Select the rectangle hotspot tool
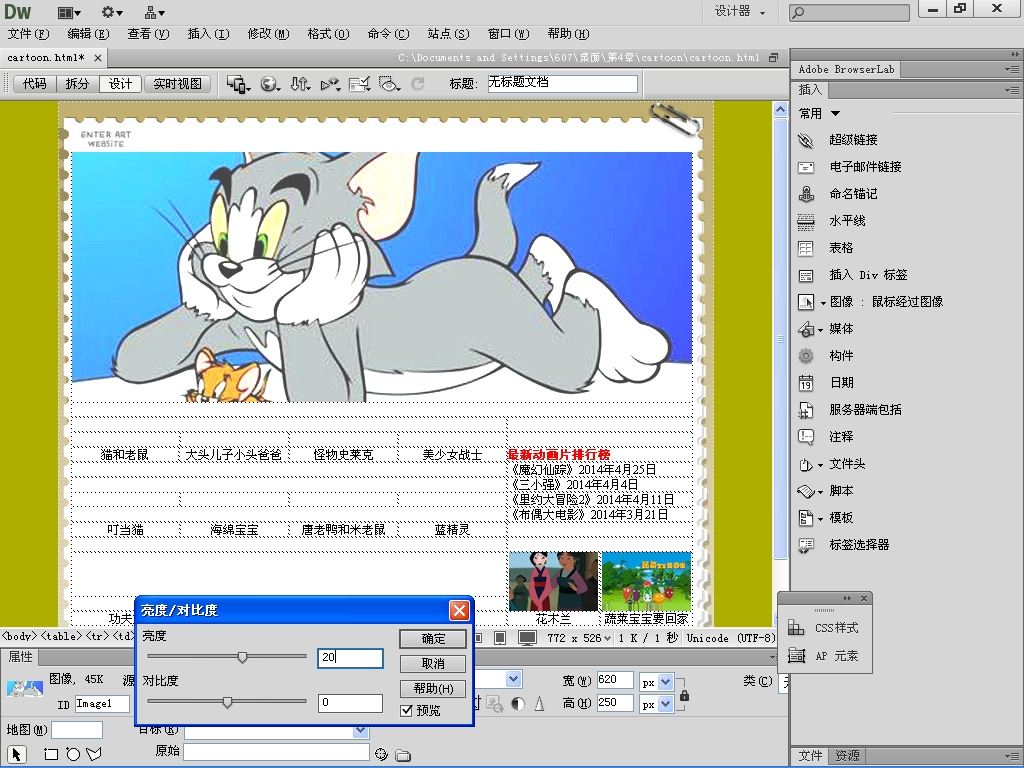1024x768 pixels. (x=50, y=754)
